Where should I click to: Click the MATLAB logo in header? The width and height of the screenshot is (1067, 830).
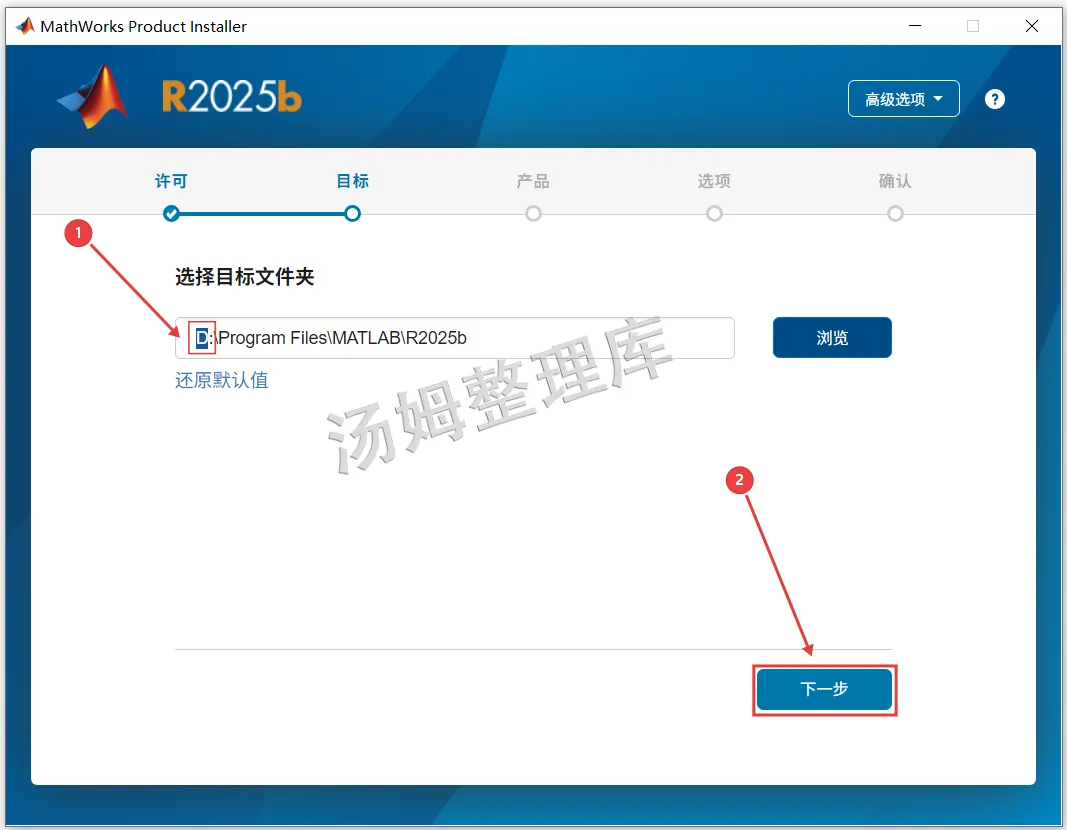tap(93, 97)
